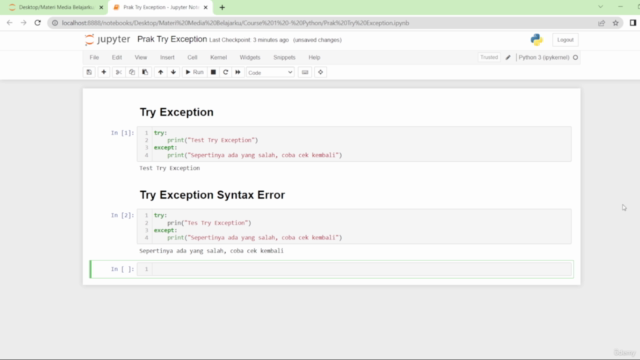Click the Try Exception Syntax Error heading

[x=212, y=195]
